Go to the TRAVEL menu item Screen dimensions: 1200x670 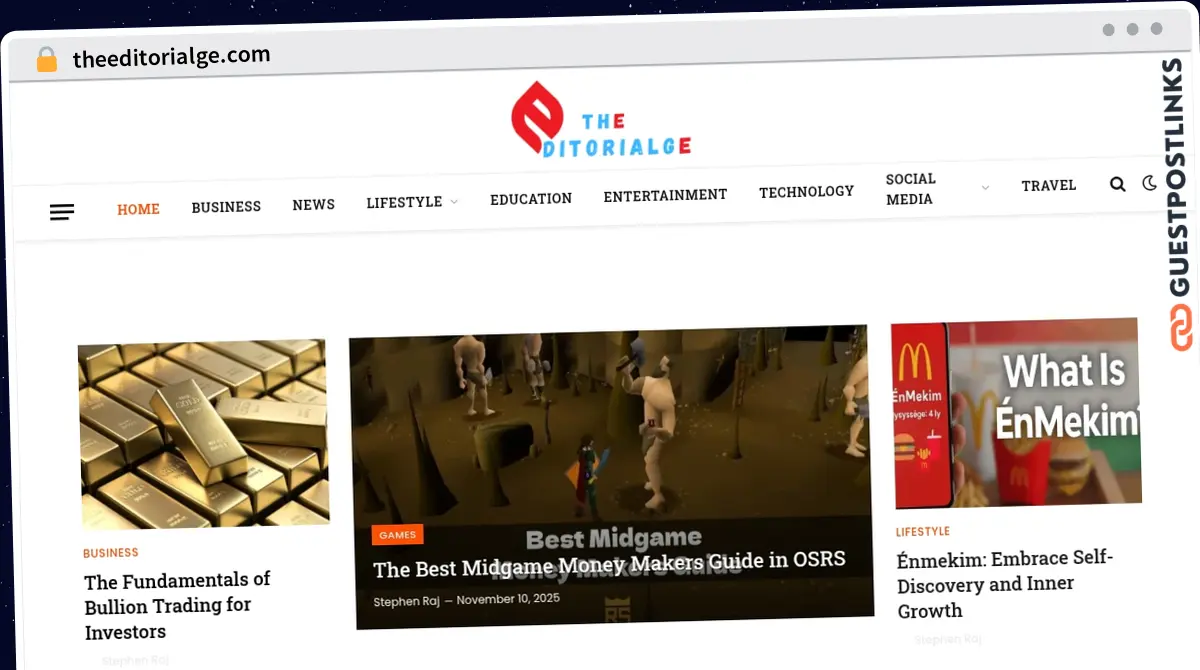1049,185
